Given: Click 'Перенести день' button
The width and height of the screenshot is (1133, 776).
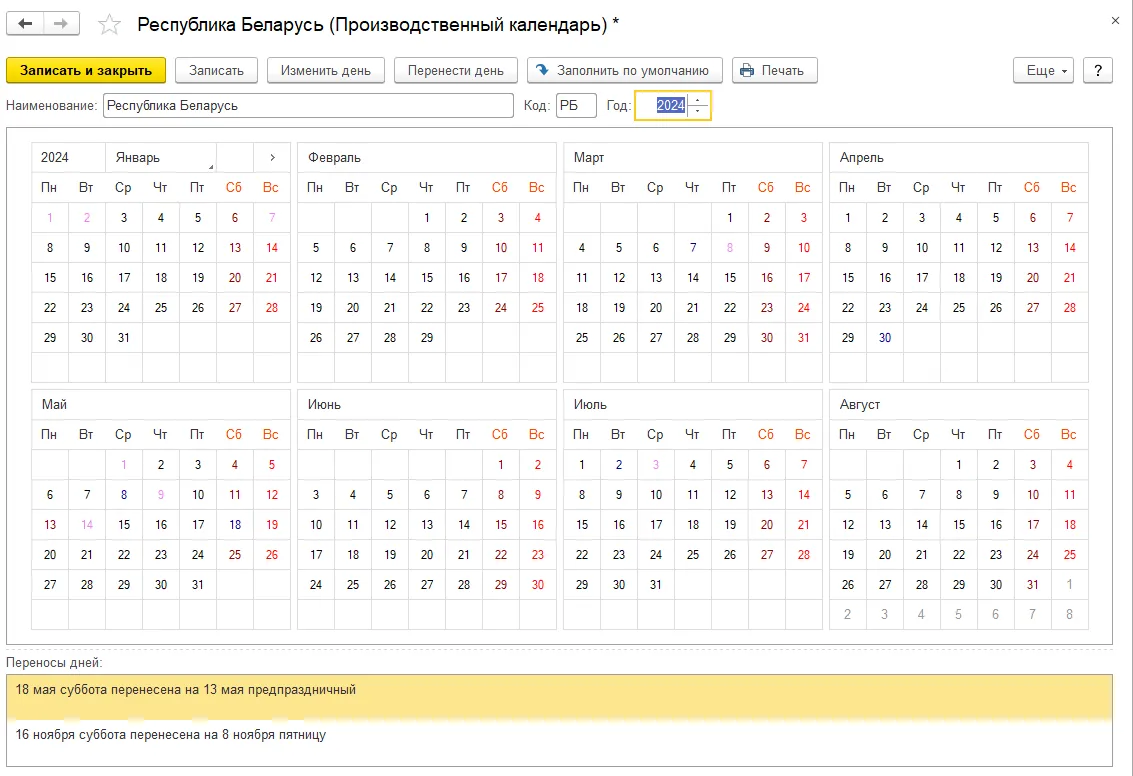Looking at the screenshot, I should [x=455, y=70].
